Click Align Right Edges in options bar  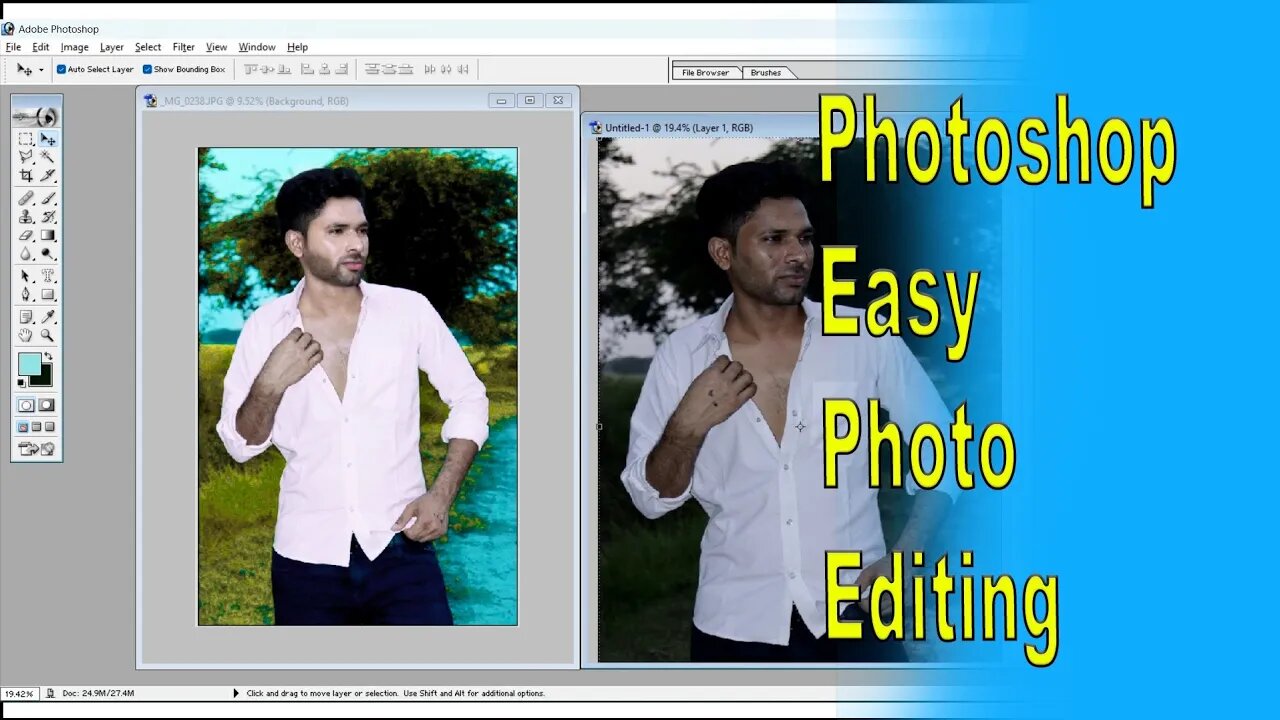click(x=342, y=69)
